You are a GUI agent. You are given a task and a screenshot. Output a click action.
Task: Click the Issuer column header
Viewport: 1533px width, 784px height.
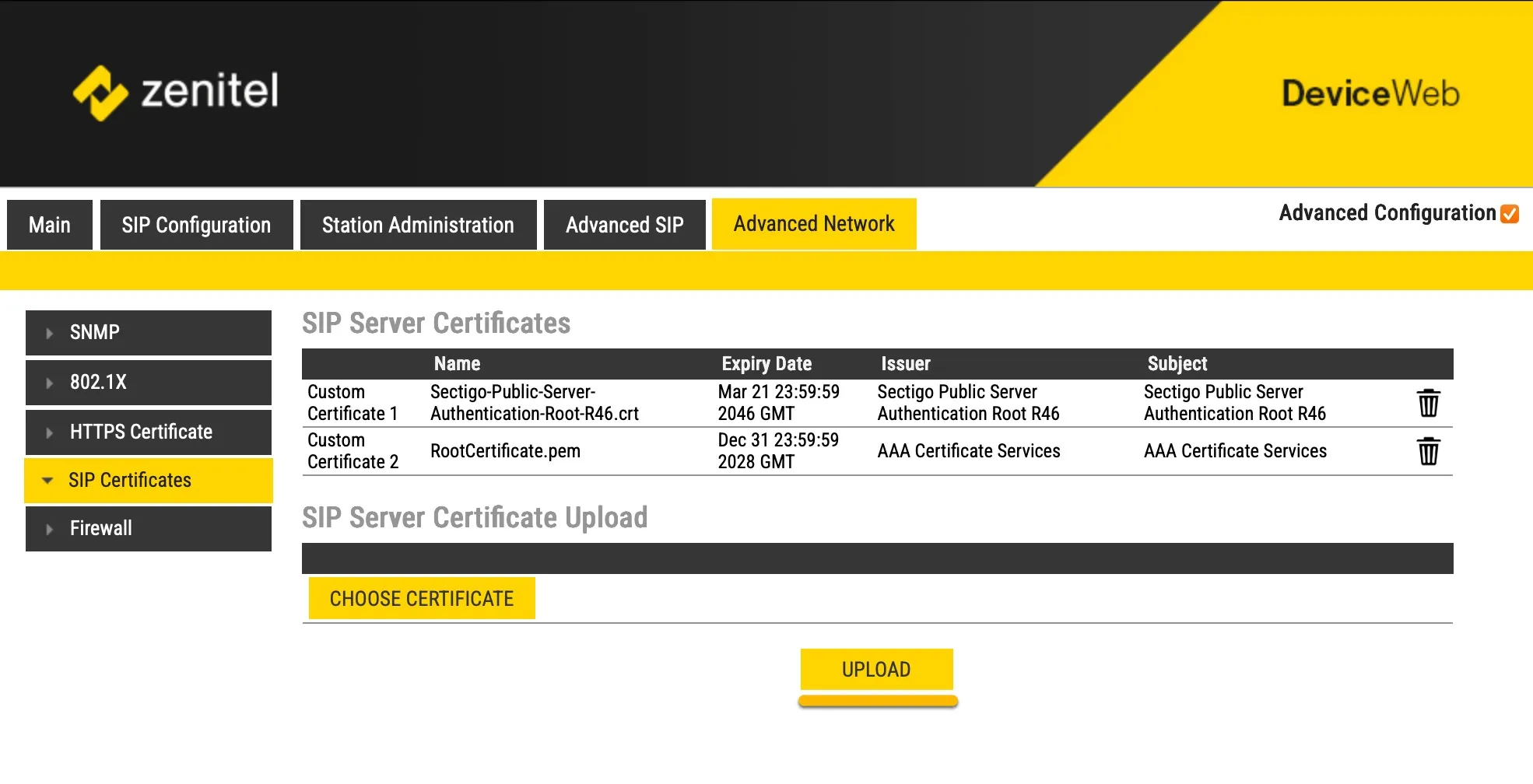coord(906,364)
